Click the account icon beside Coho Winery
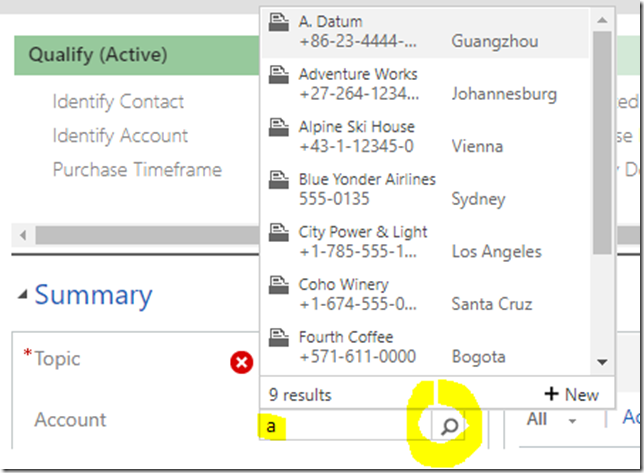This screenshot has width=644, height=473. click(x=280, y=285)
